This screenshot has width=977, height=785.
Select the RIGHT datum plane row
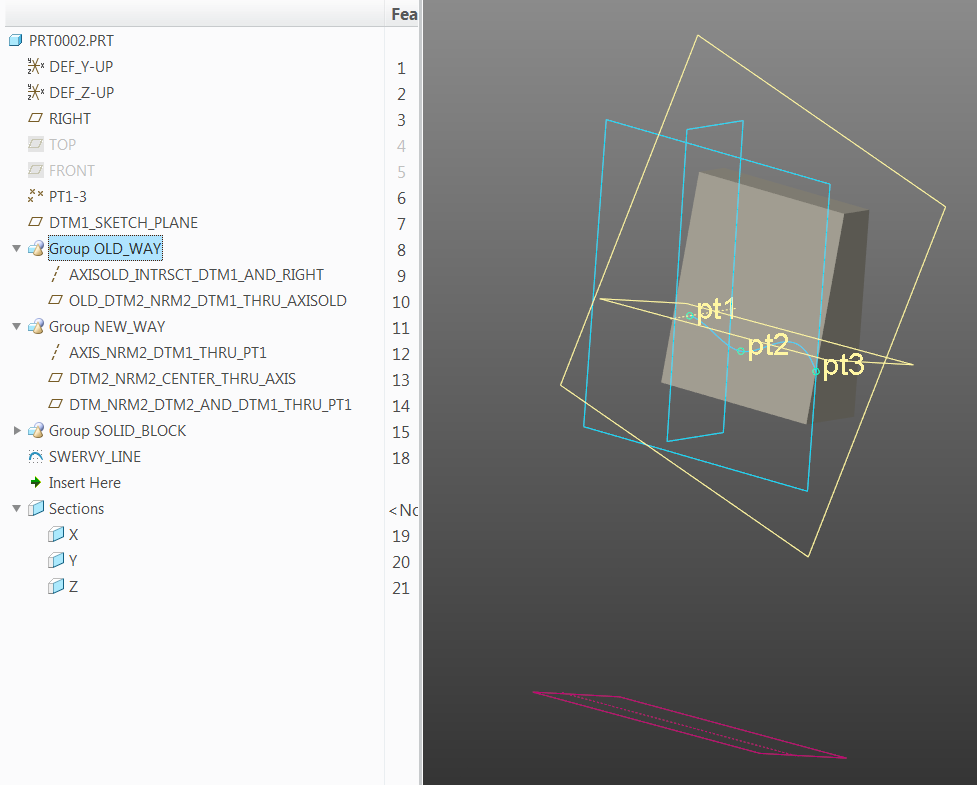[70, 118]
